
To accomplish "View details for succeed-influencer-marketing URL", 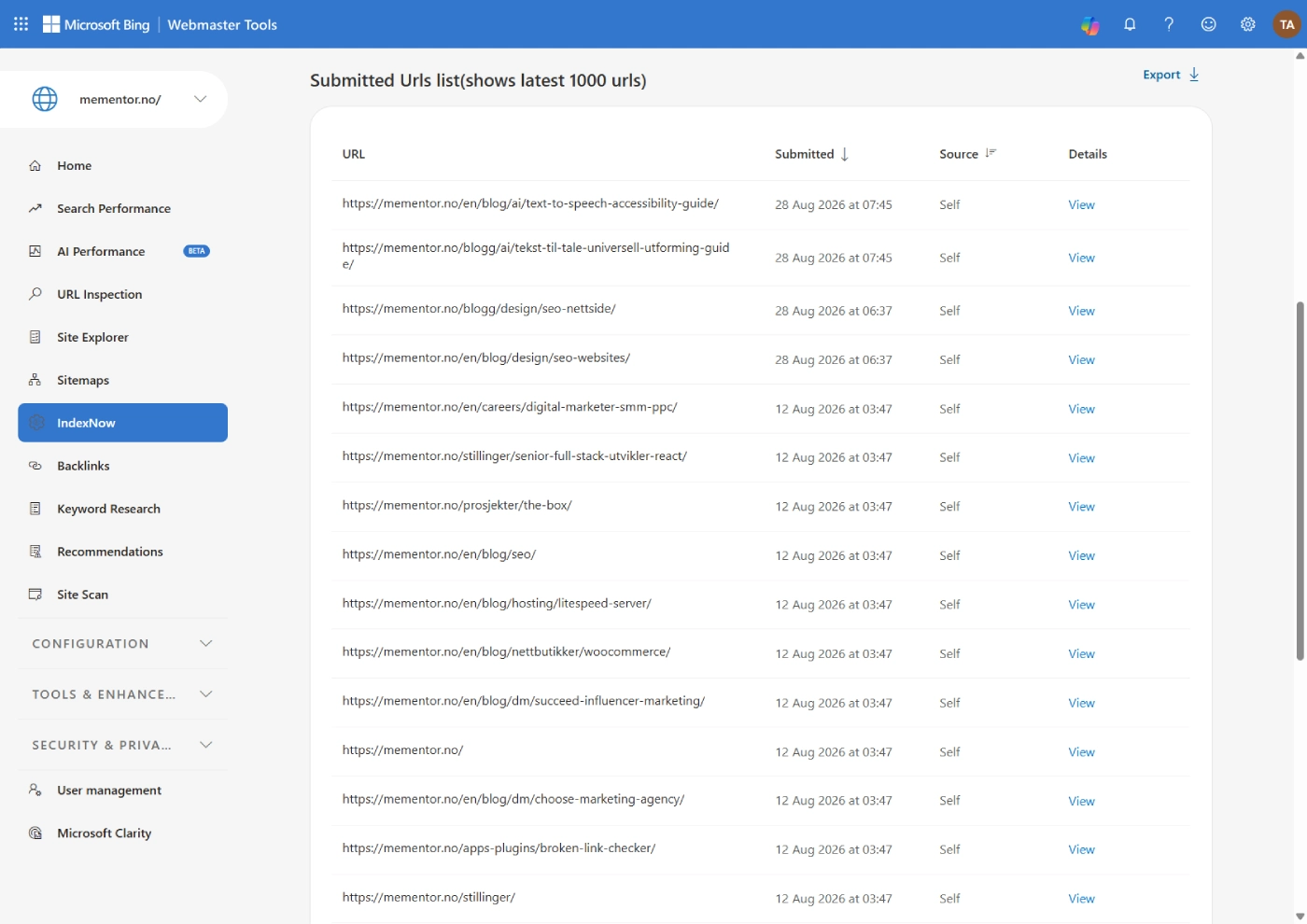I will pyautogui.click(x=1081, y=703).
